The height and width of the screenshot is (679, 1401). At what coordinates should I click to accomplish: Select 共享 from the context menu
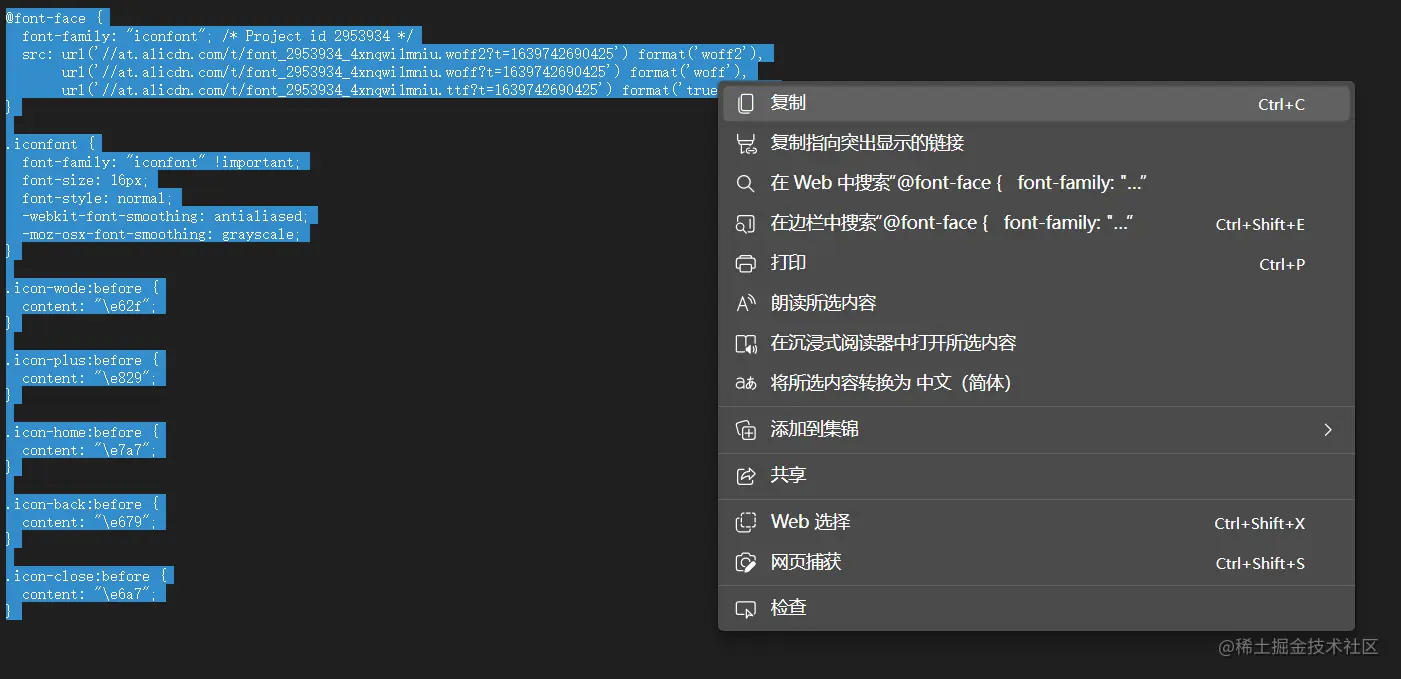tap(1036, 476)
